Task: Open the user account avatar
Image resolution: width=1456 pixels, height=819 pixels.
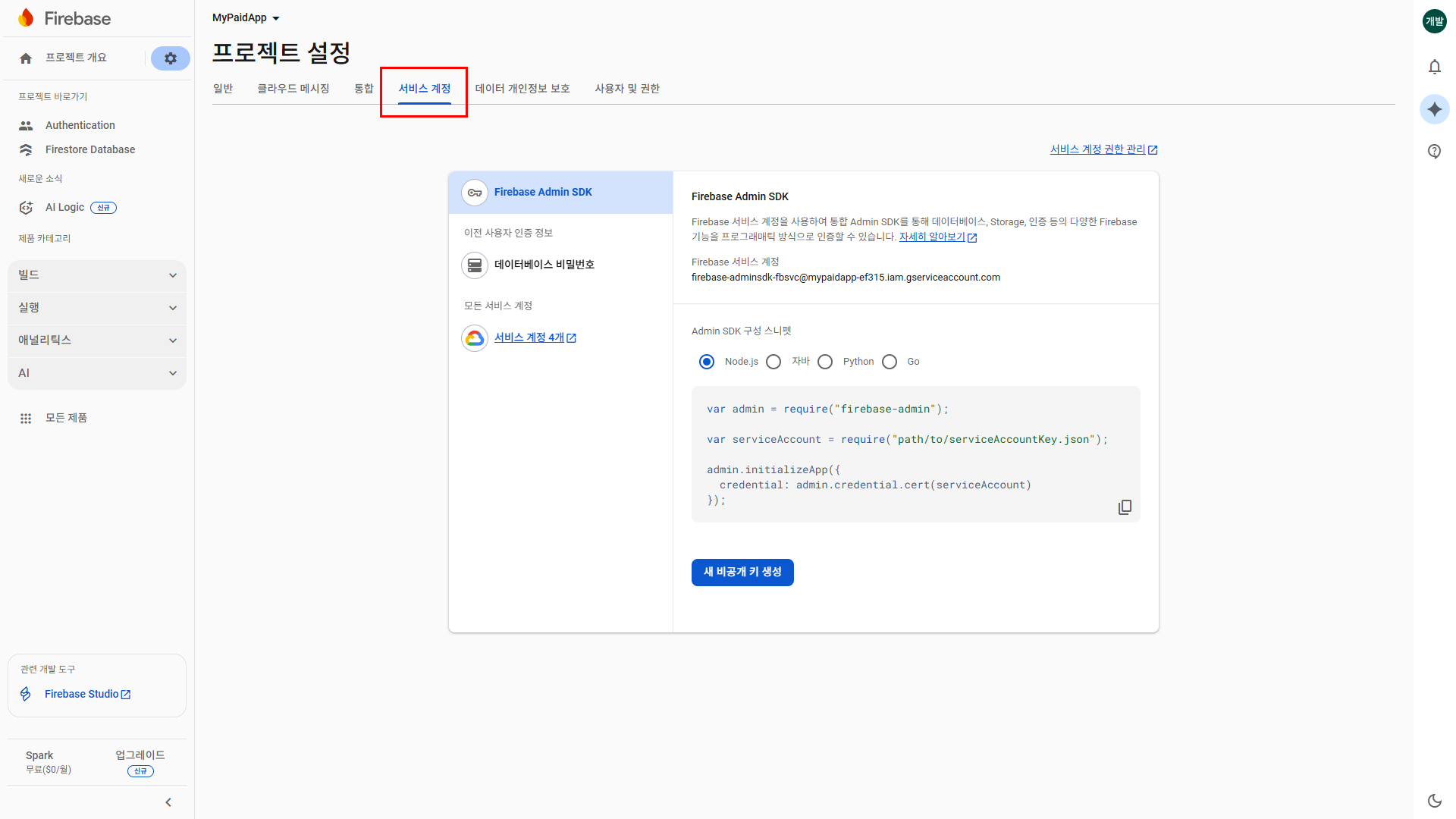Action: [1434, 21]
